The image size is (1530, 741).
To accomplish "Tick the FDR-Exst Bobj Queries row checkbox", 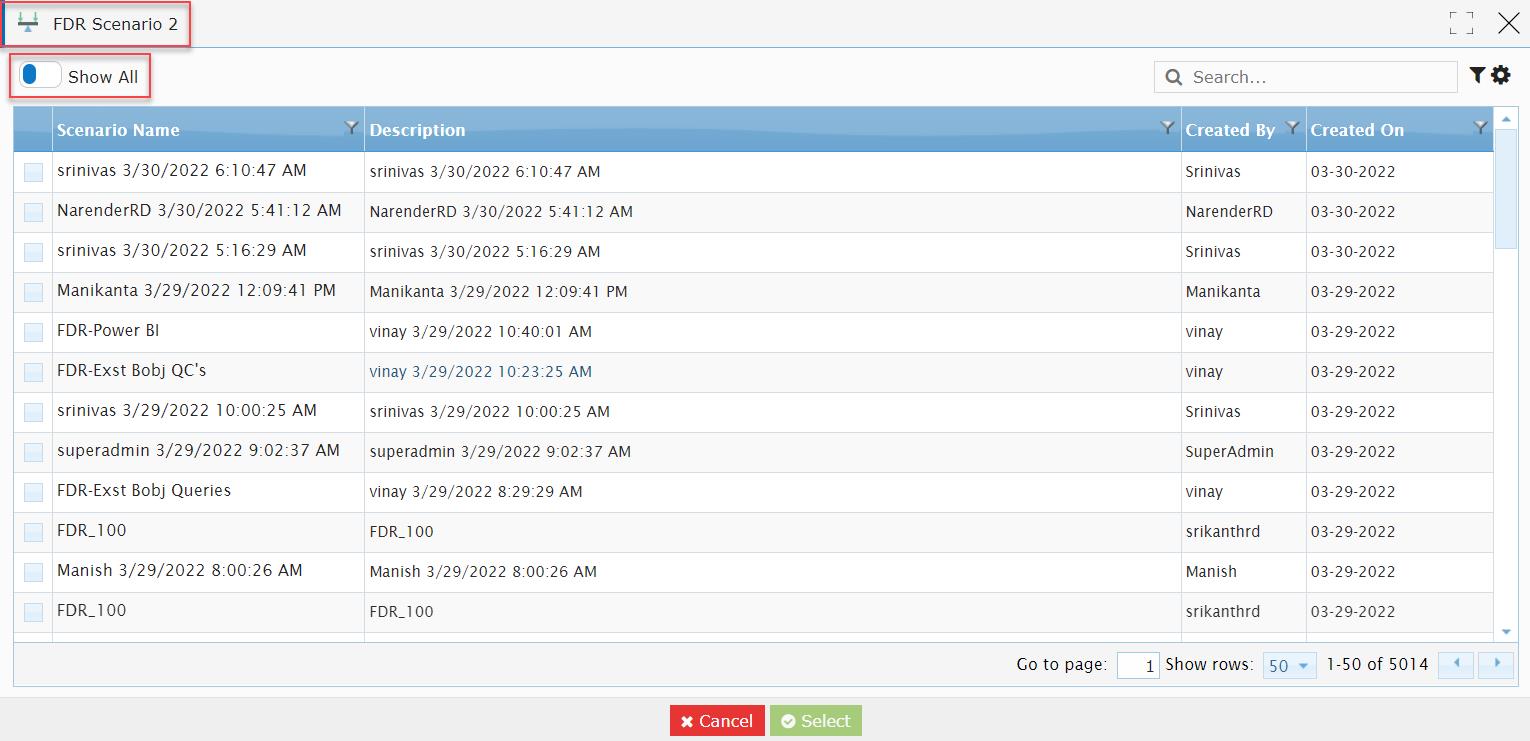I will (x=33, y=492).
